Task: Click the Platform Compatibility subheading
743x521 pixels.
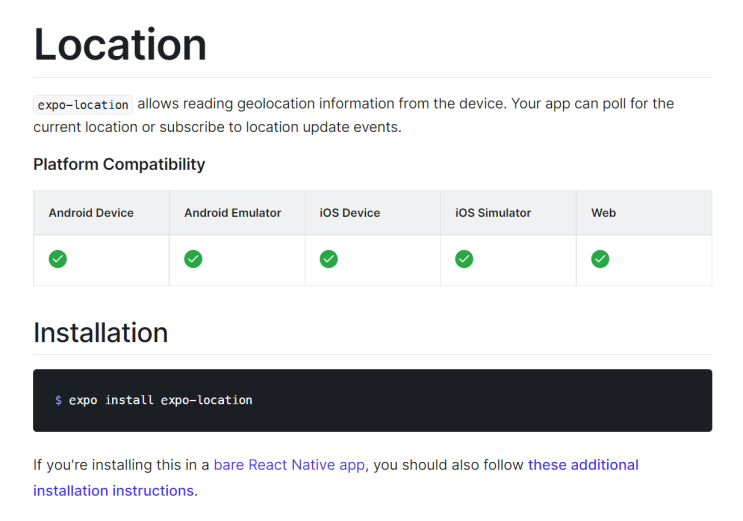Action: click(x=119, y=164)
